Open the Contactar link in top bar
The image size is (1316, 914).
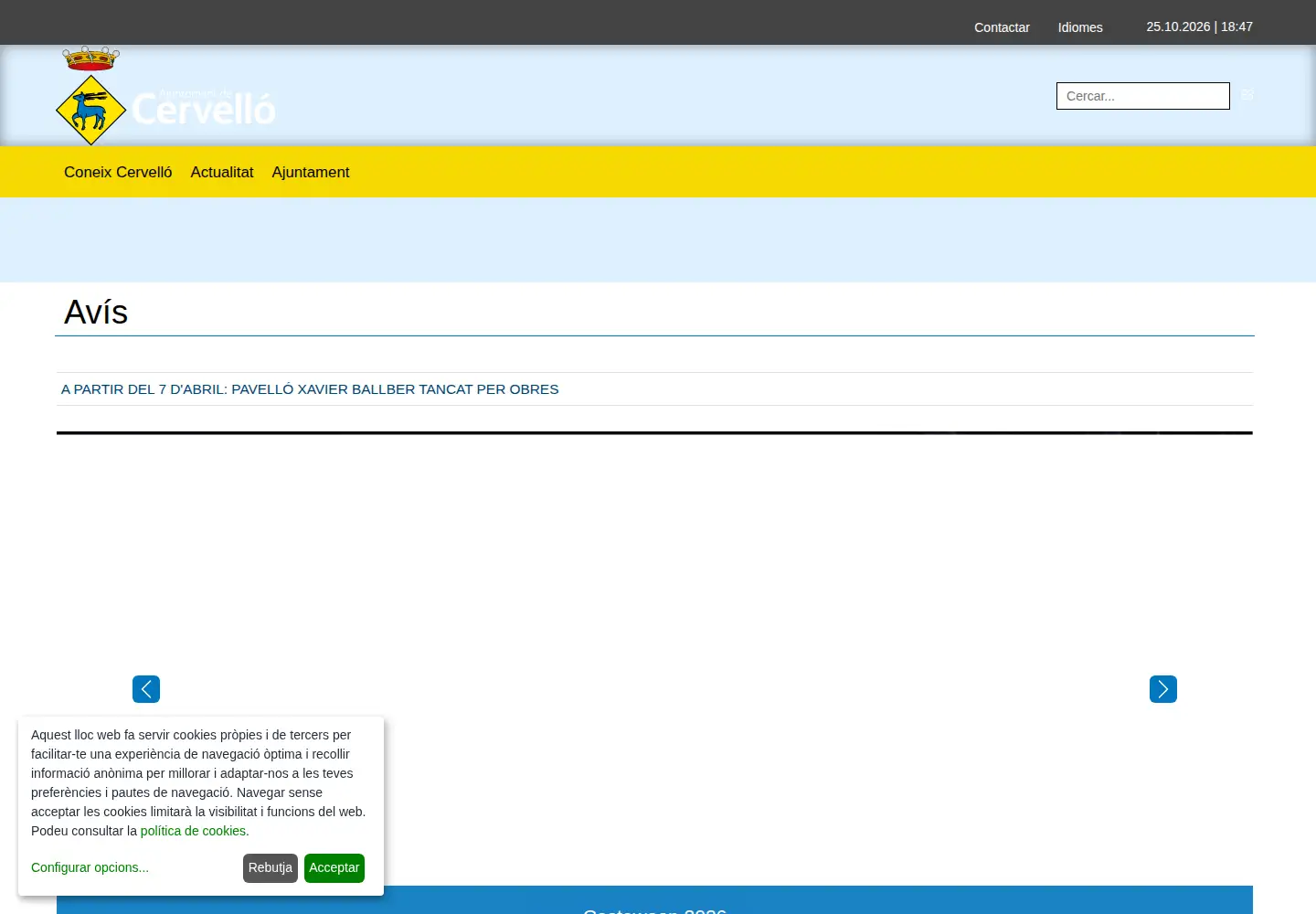tap(1002, 27)
